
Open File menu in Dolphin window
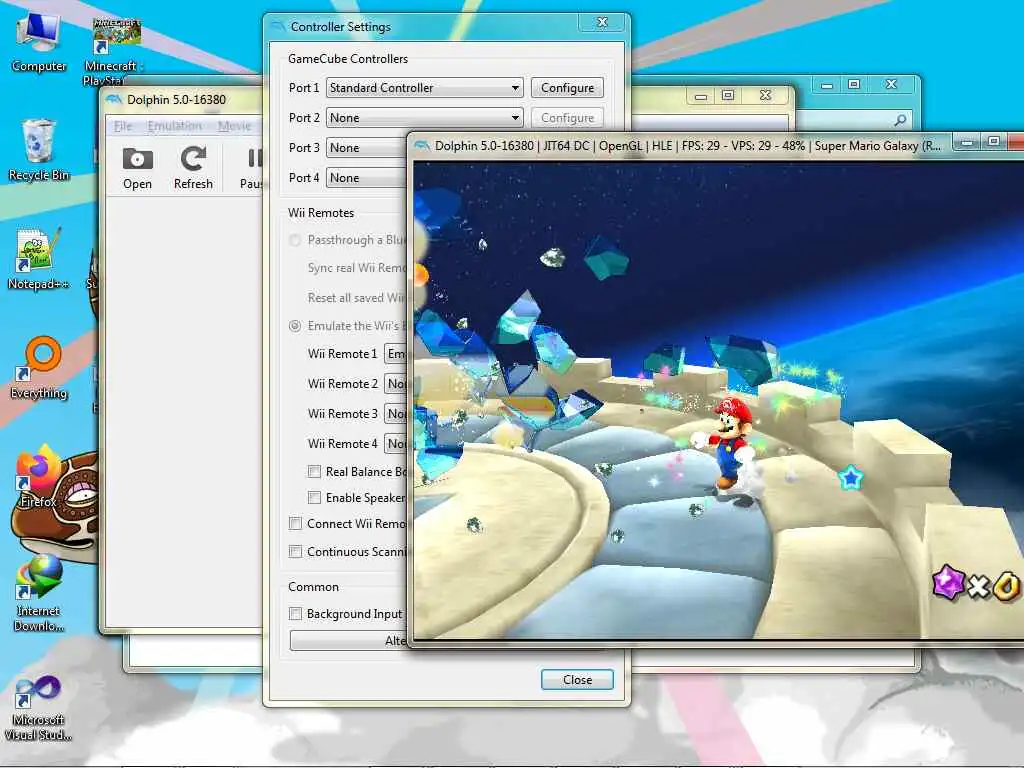click(123, 126)
